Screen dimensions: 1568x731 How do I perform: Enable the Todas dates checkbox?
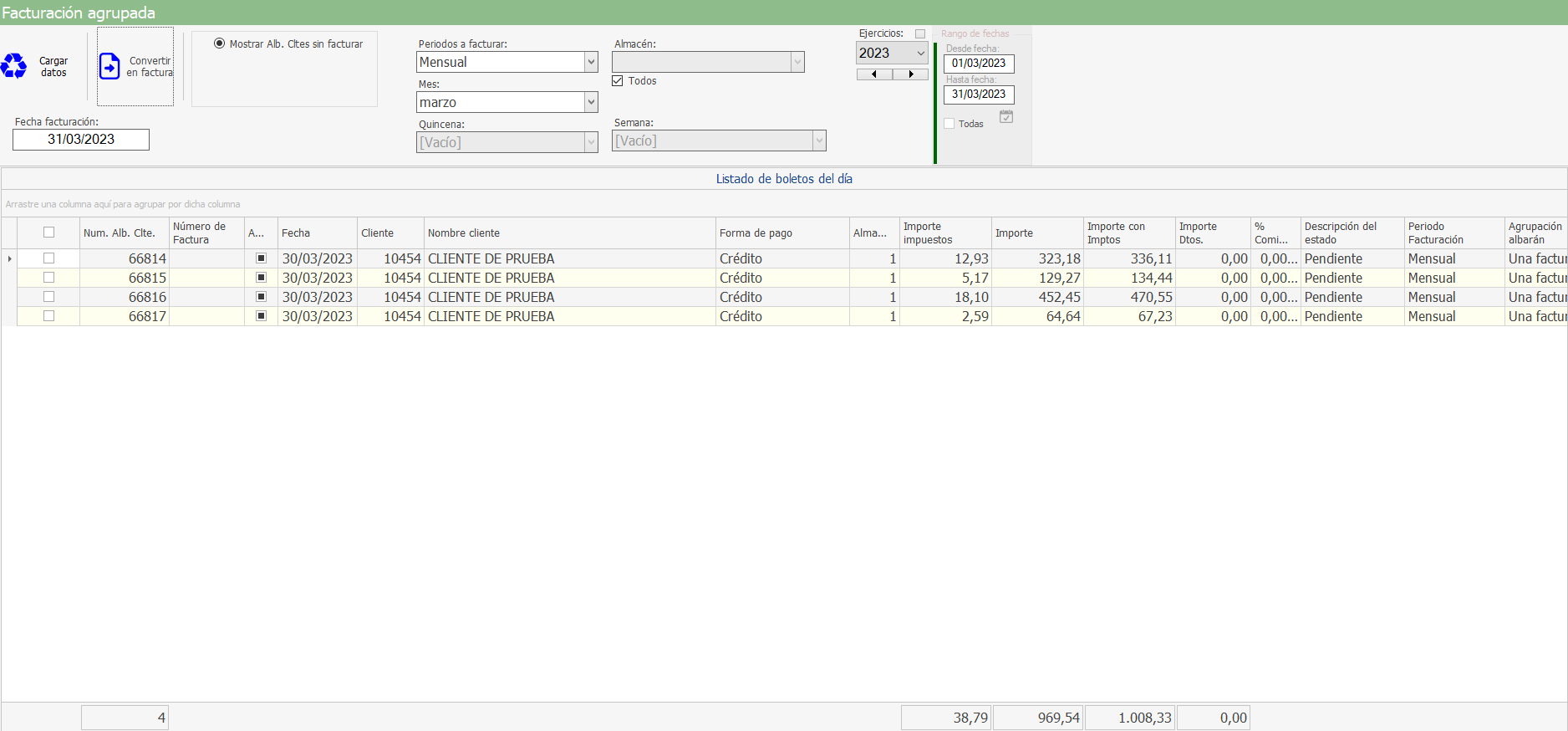949,124
